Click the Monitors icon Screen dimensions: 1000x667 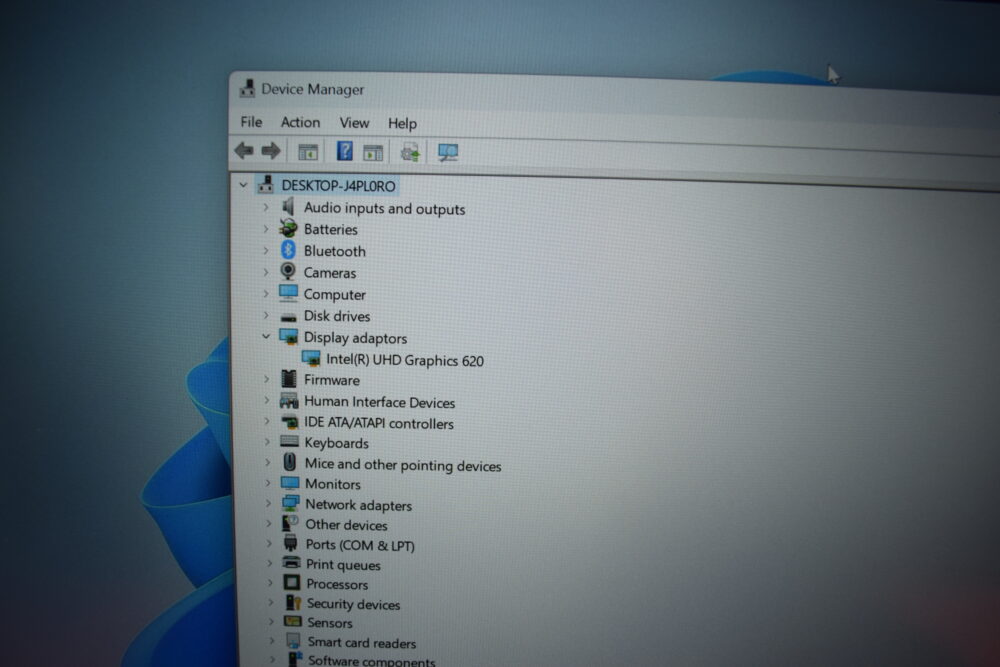[290, 483]
